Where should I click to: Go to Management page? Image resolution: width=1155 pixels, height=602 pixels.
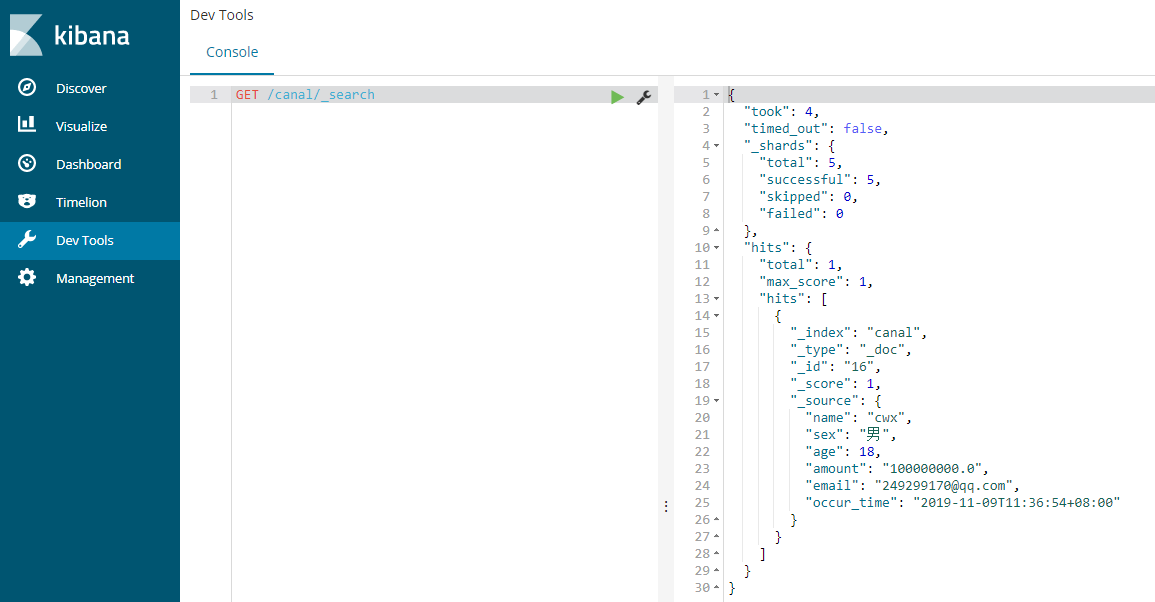[x=95, y=279]
